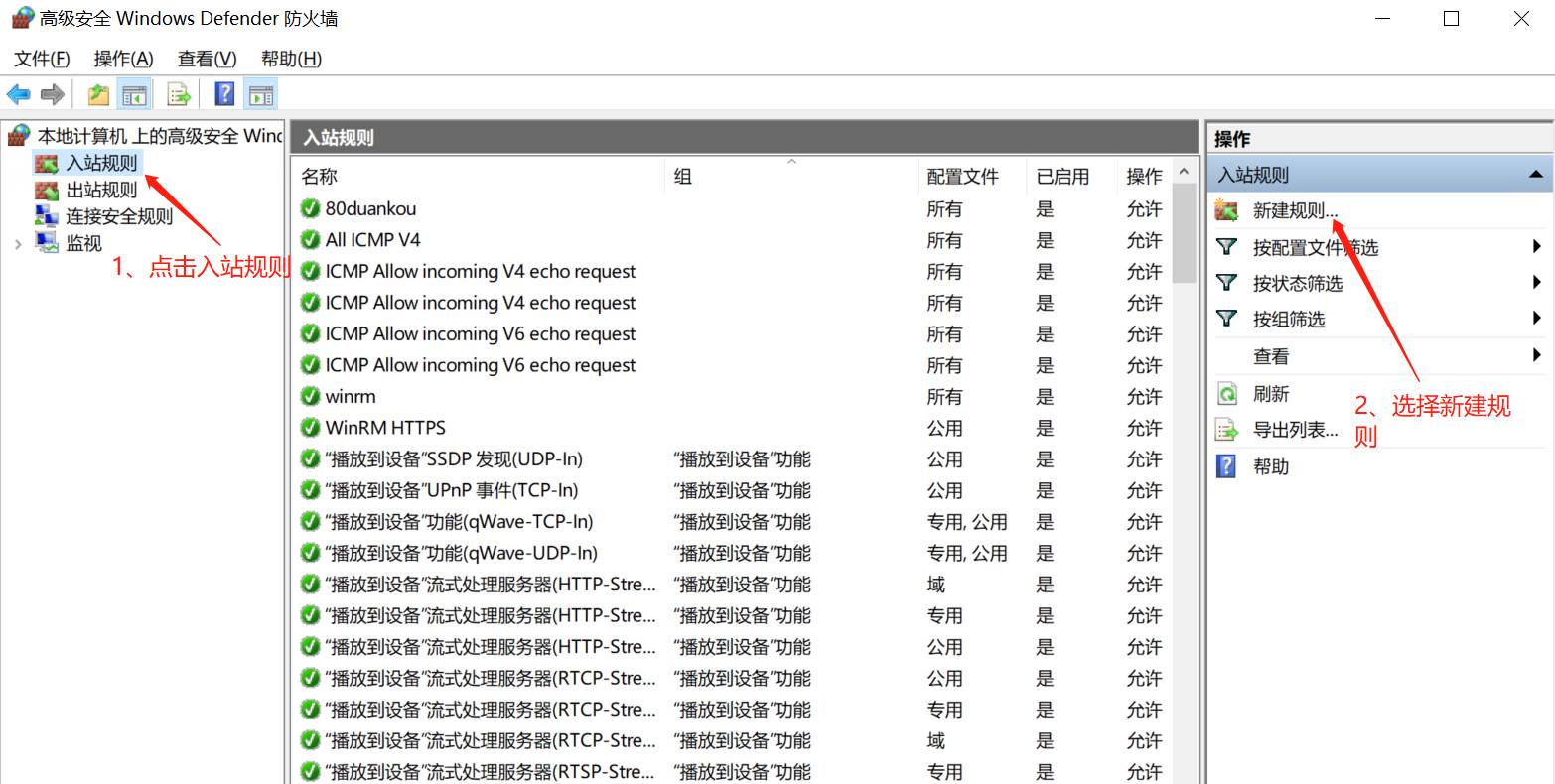1555x784 pixels.
Task: Click the Forward arrow toolbar icon
Action: click(x=53, y=94)
